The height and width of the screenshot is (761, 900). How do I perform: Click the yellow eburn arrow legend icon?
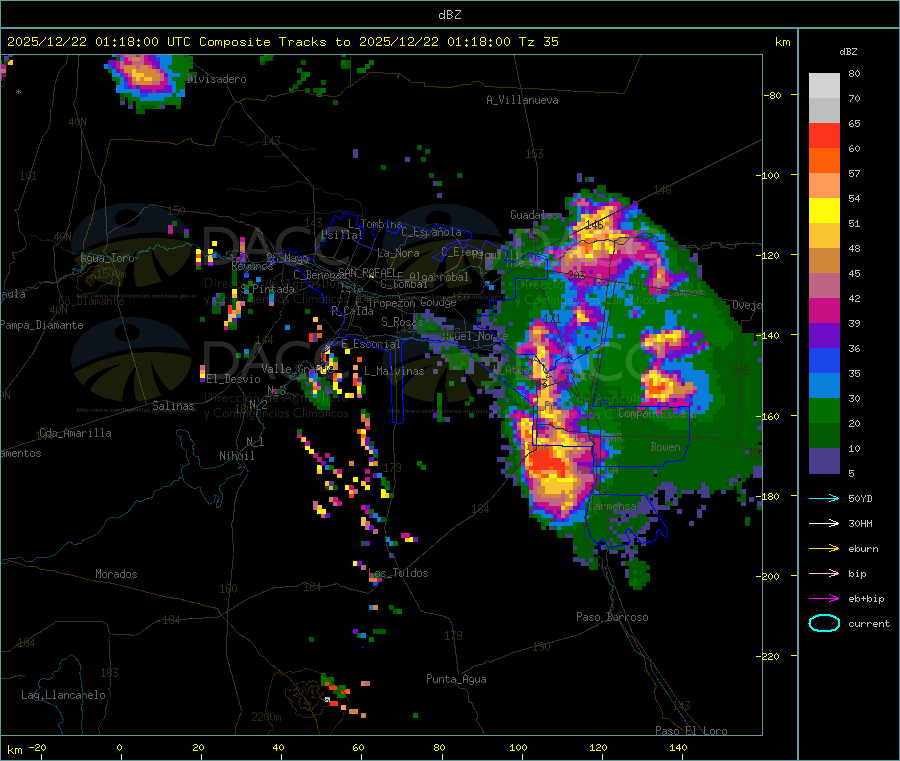[824, 548]
